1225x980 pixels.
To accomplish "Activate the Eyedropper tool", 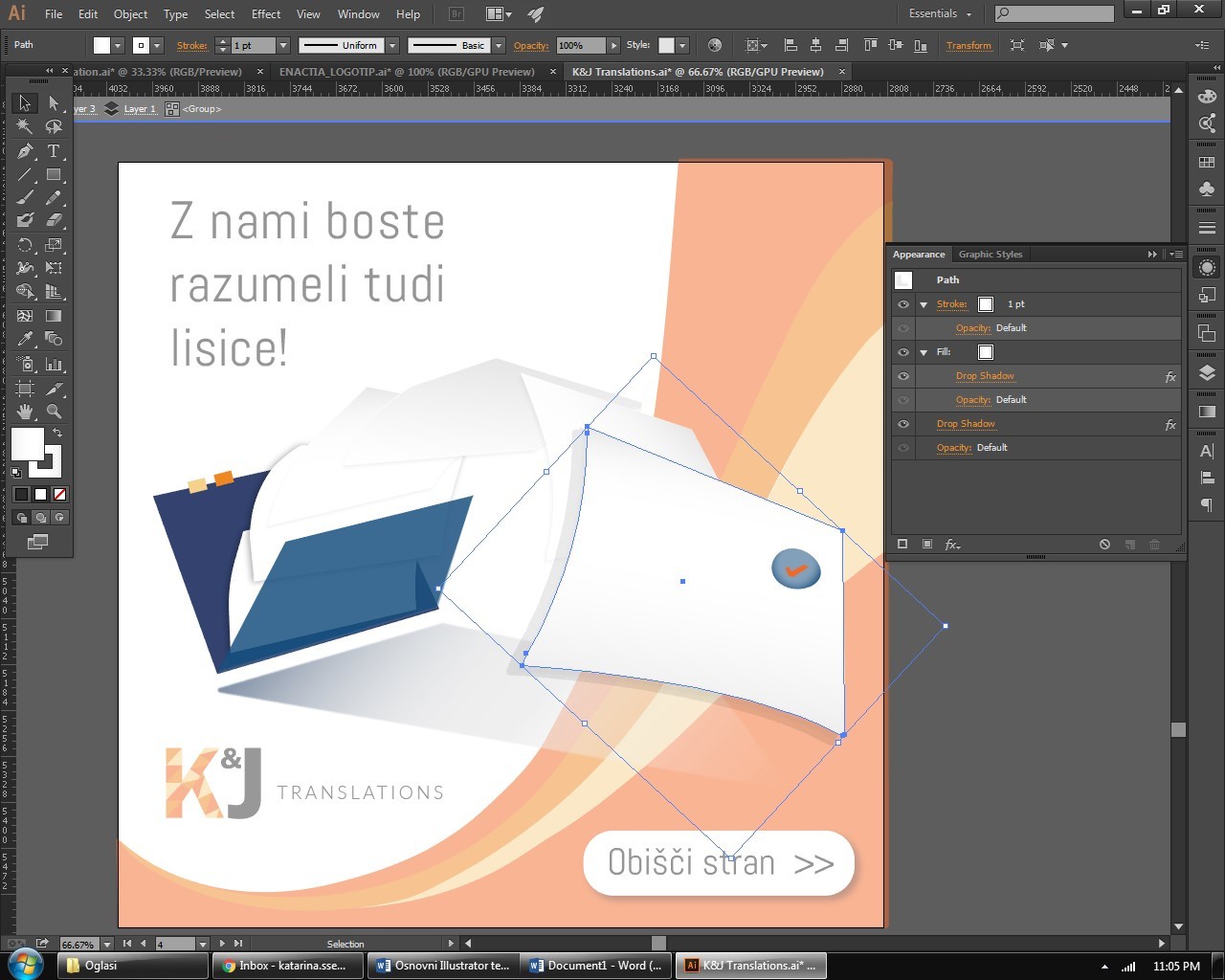I will 26,339.
